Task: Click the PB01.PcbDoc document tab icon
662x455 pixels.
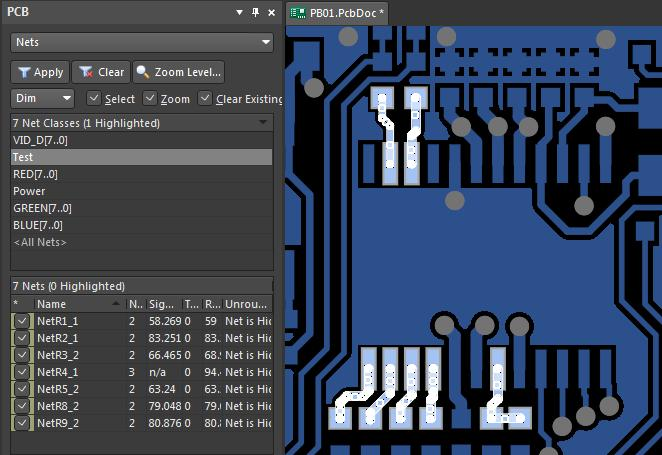Action: [298, 13]
